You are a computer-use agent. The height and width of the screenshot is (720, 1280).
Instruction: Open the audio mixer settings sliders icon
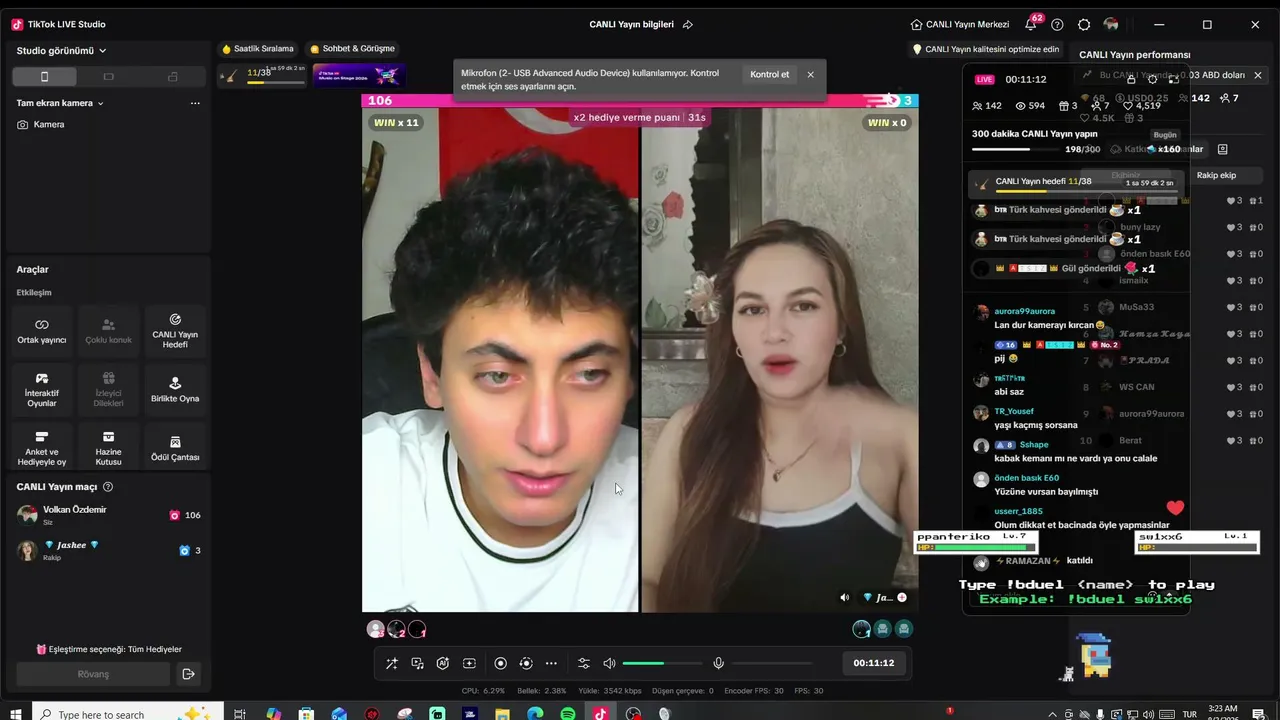(x=584, y=663)
